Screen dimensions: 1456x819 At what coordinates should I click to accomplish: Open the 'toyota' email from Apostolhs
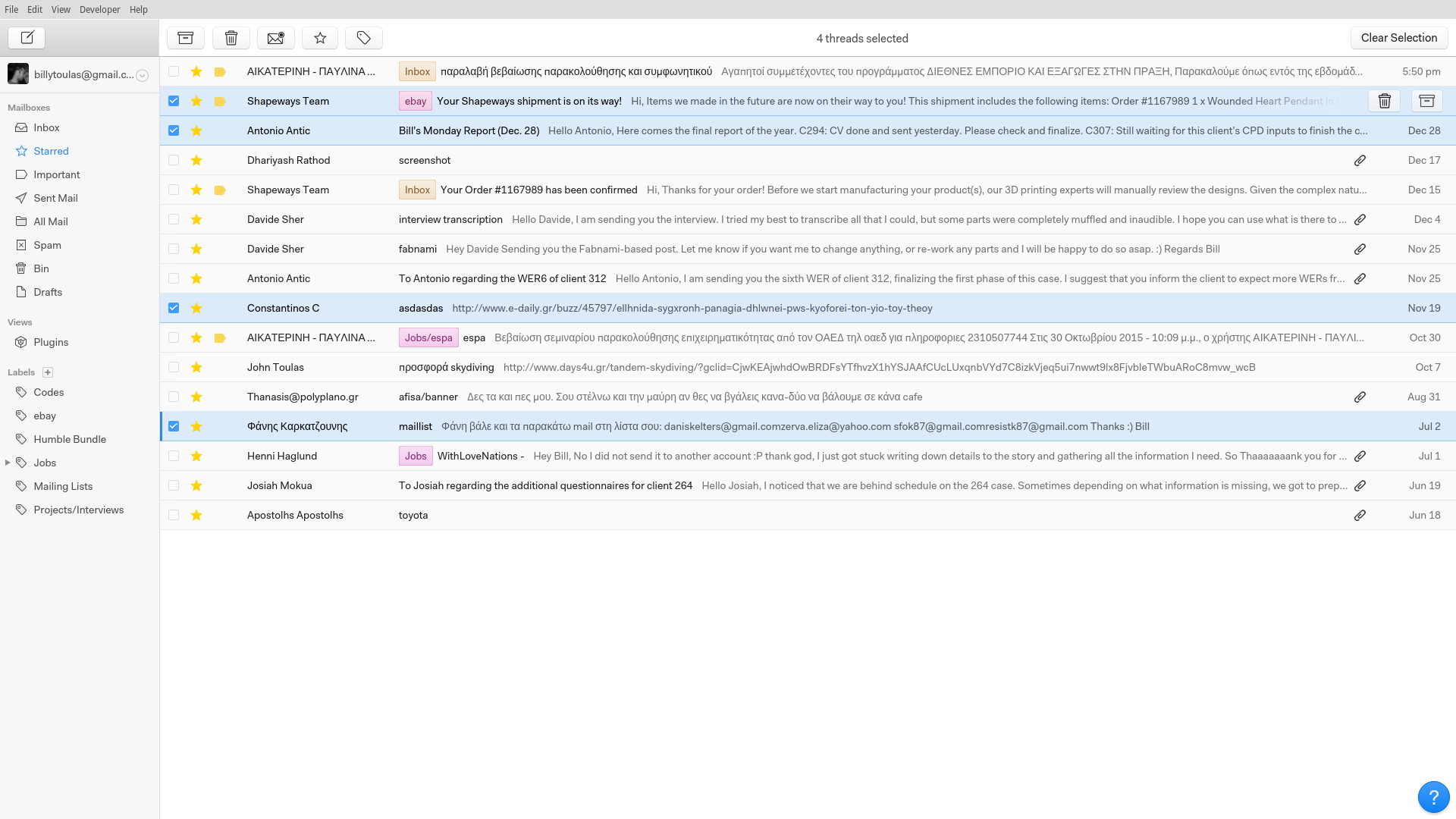coord(808,515)
